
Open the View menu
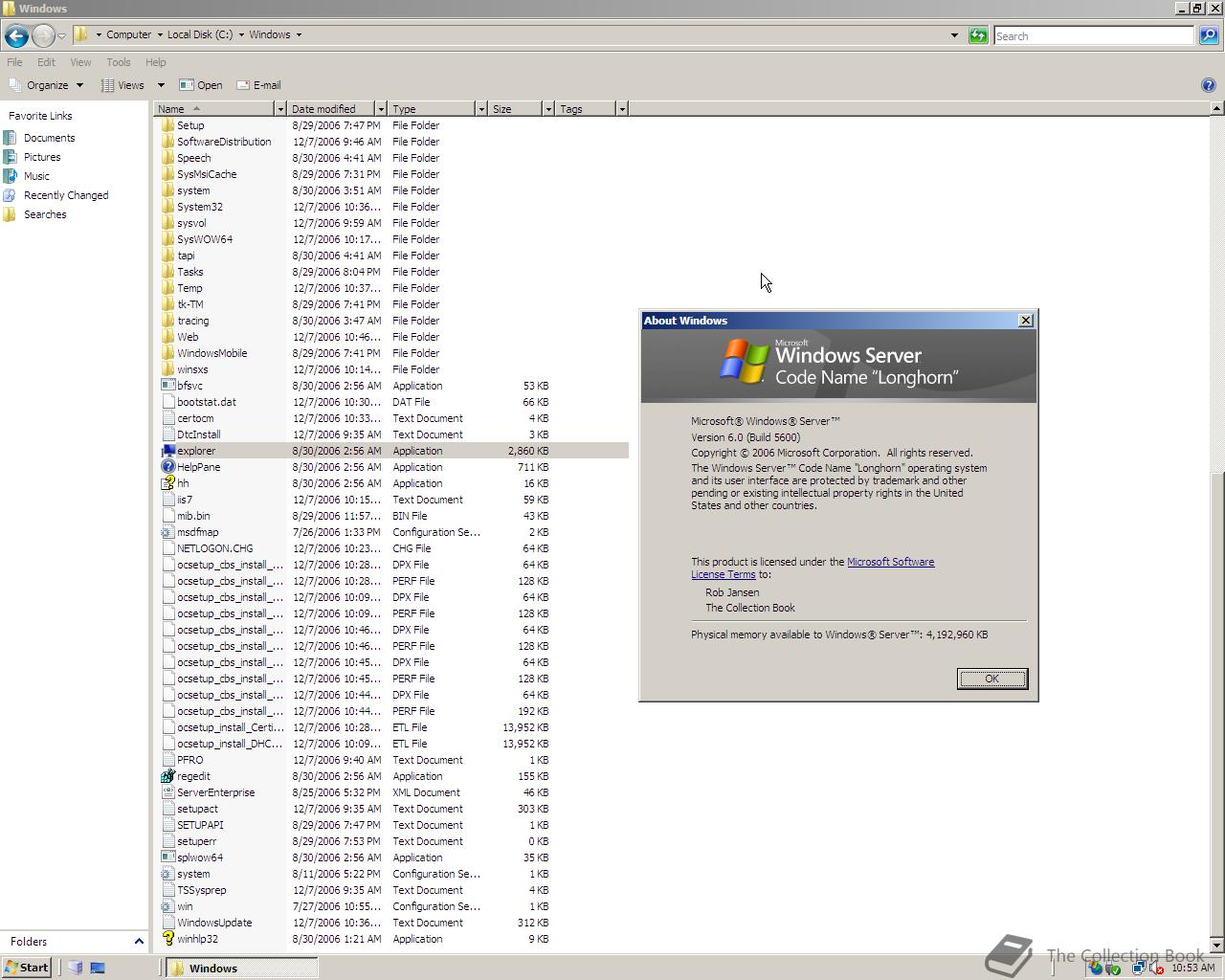(x=80, y=62)
